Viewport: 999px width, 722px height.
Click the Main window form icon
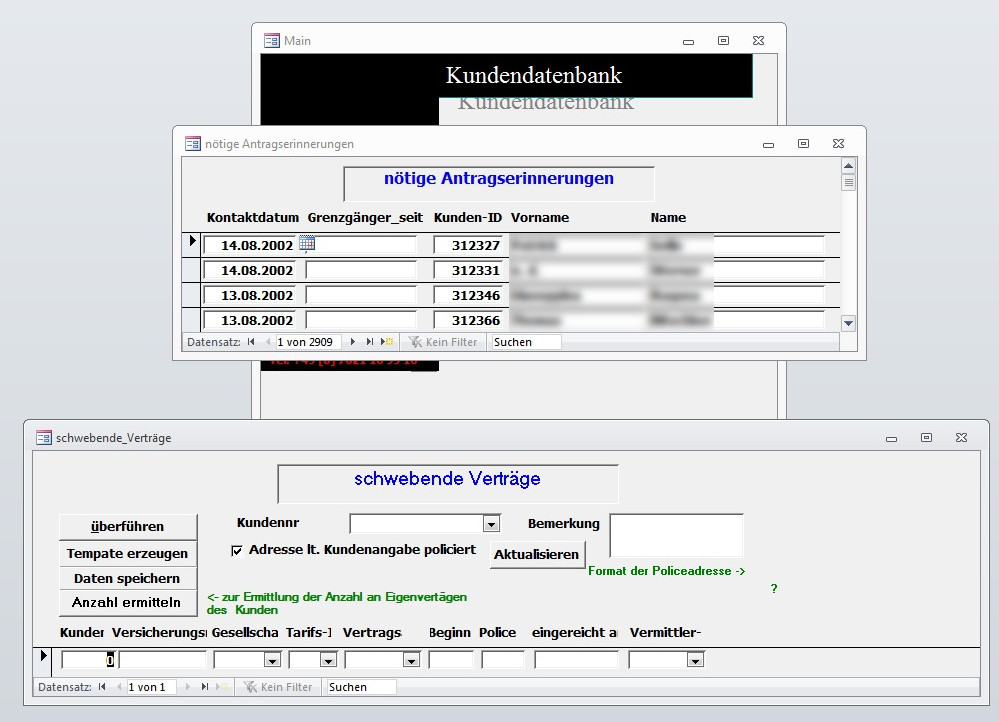coord(271,41)
